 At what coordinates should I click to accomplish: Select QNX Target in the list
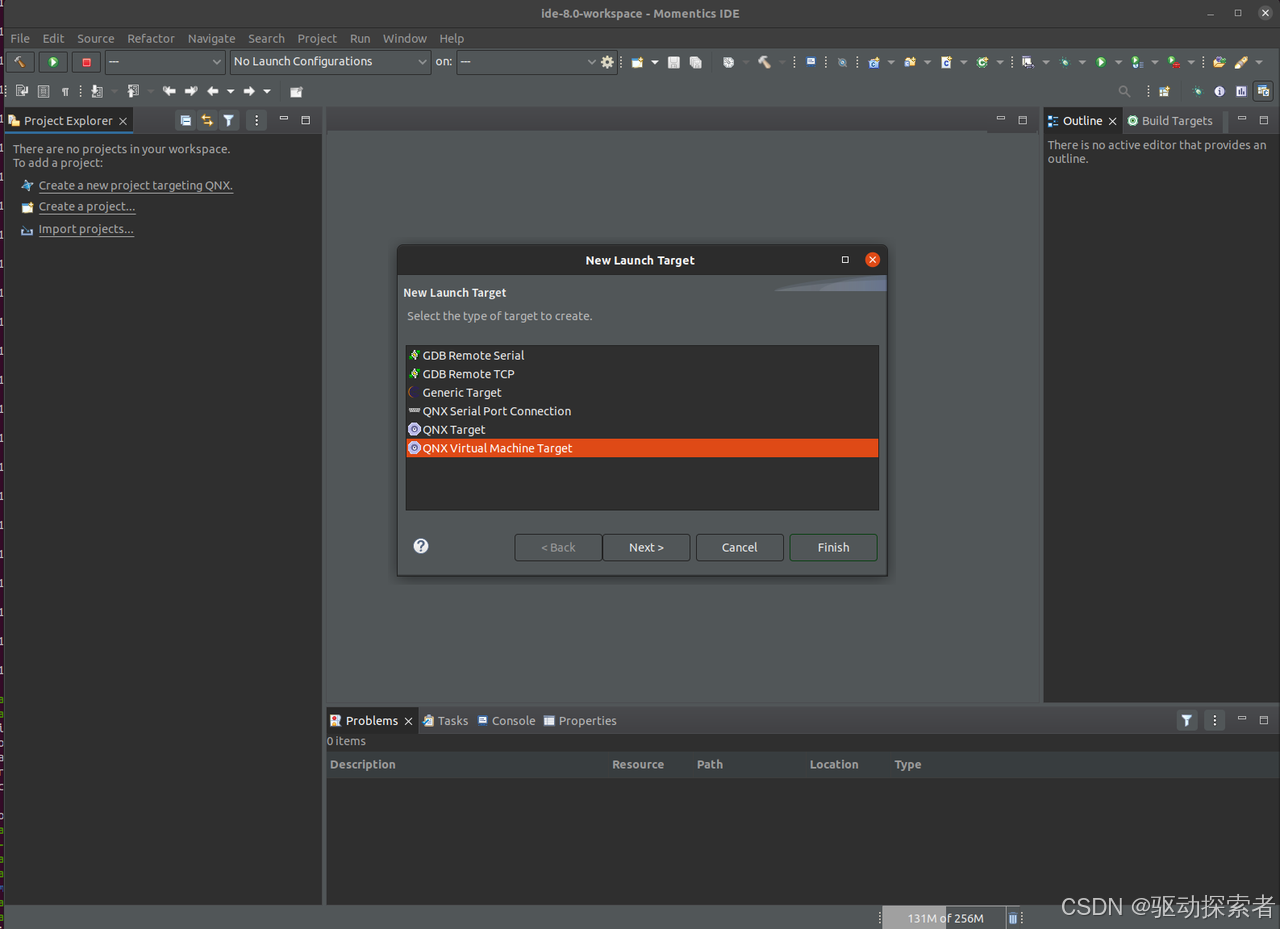click(x=642, y=430)
